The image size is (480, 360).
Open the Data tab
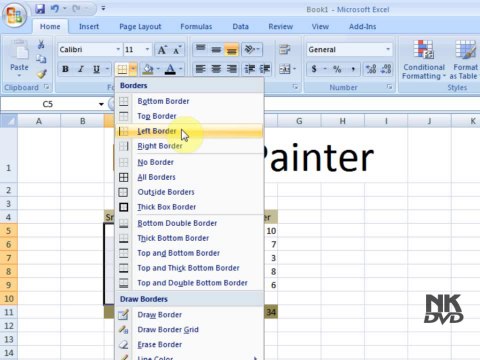click(x=240, y=27)
